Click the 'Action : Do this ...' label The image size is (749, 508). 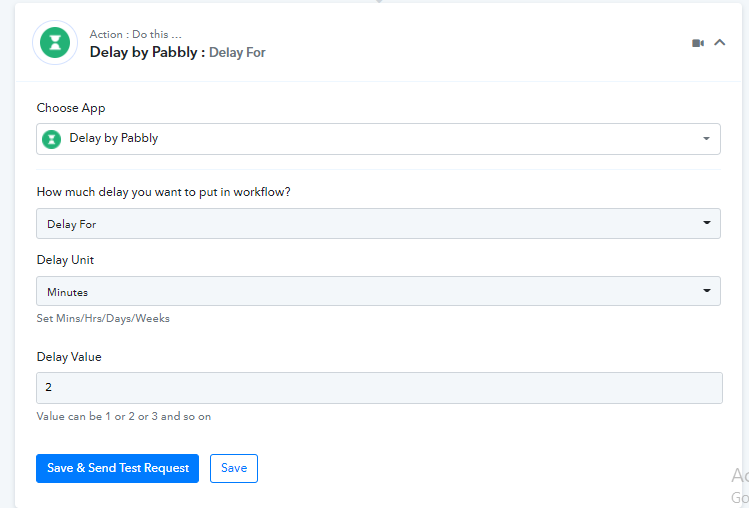[x=136, y=34]
